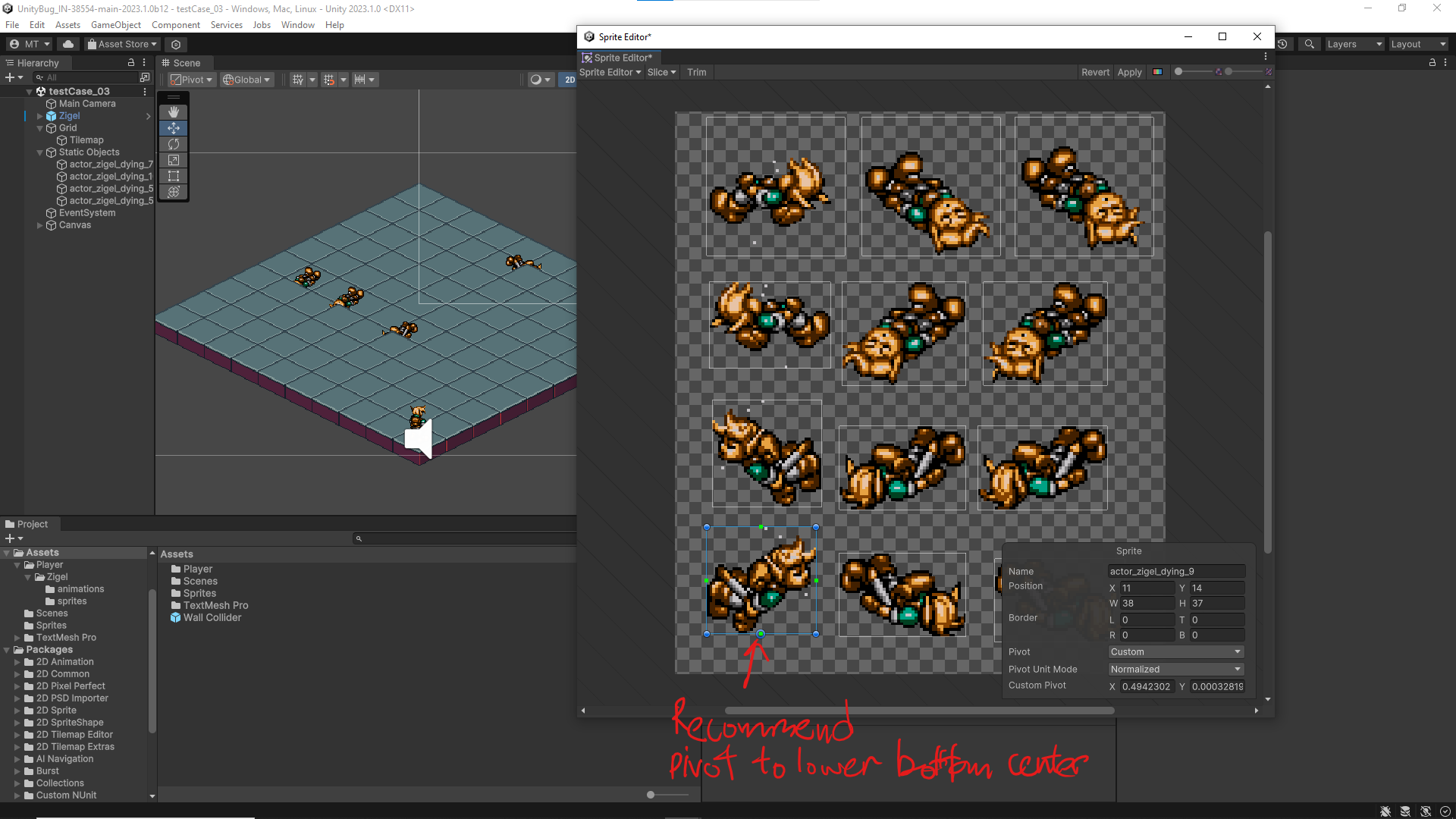Click the Undo History icon
Image resolution: width=1456 pixels, height=819 pixels.
[x=1282, y=44]
